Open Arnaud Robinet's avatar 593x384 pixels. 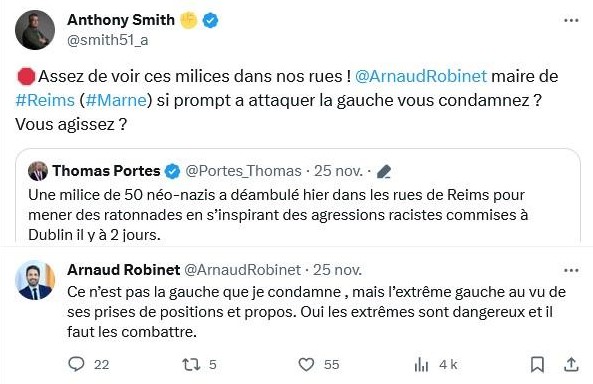35,280
